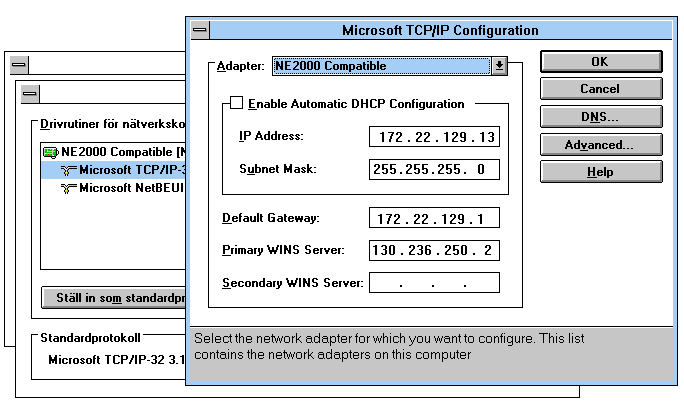684x403 pixels.
Task: Select the Default Gateway field
Action: 434,218
